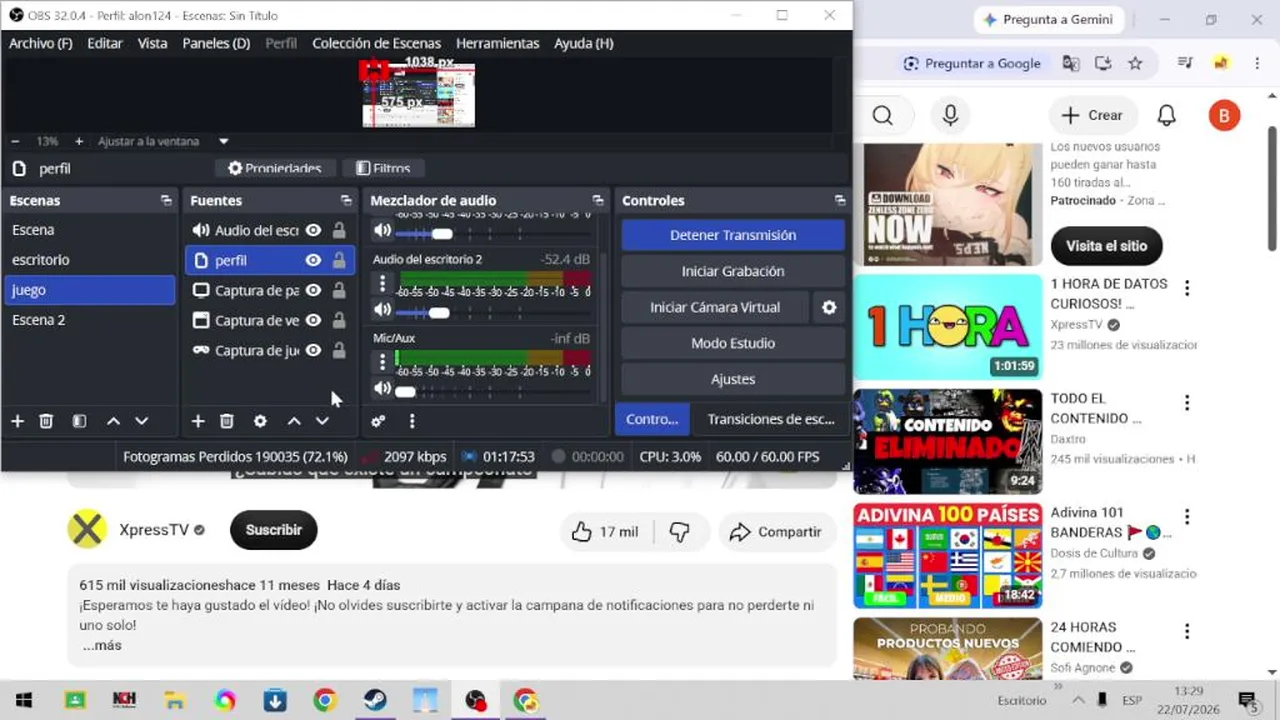Open audio mixer three-dot menu at bottom
This screenshot has width=1280, height=720.
[x=412, y=421]
